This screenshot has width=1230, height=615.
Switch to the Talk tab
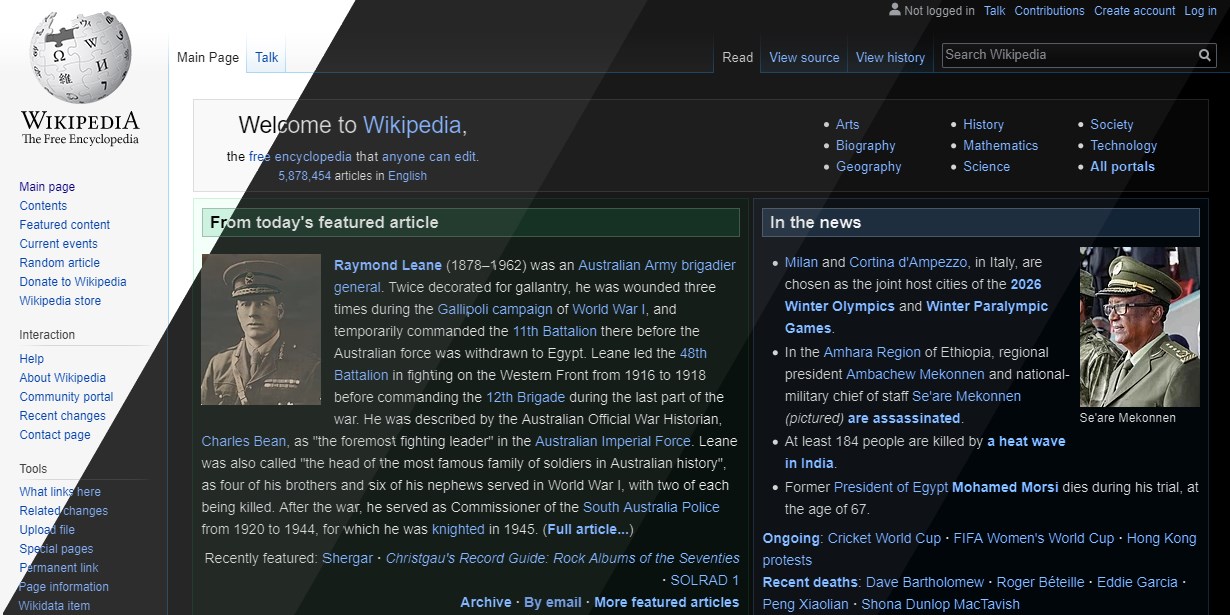pos(267,57)
